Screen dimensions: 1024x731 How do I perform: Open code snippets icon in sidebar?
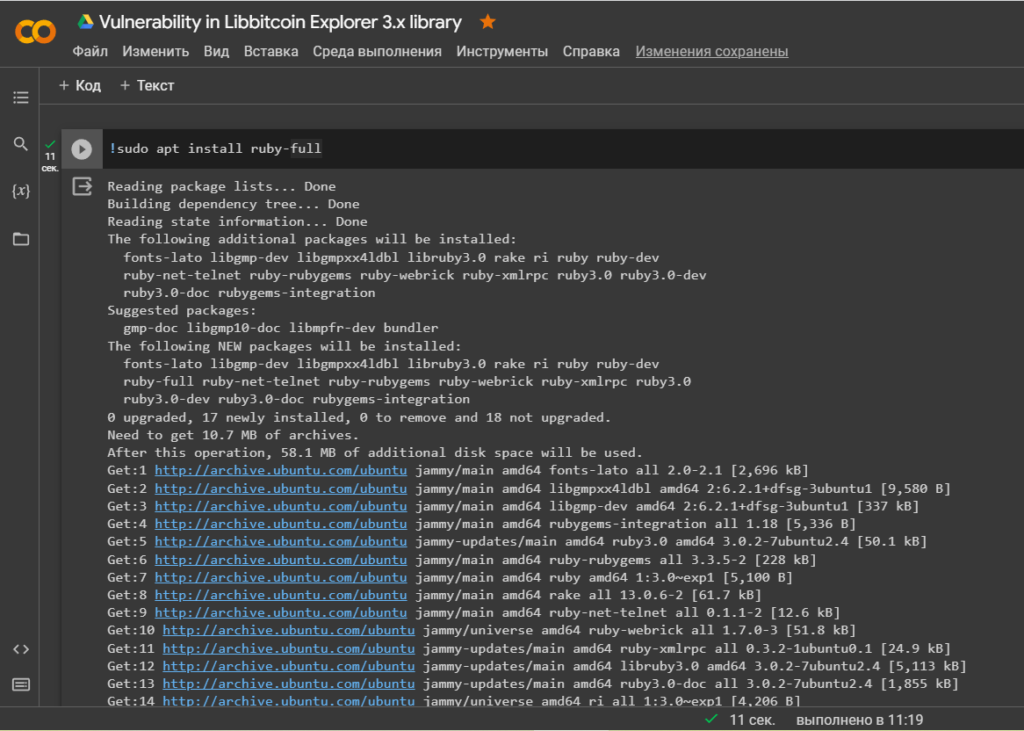(21, 649)
